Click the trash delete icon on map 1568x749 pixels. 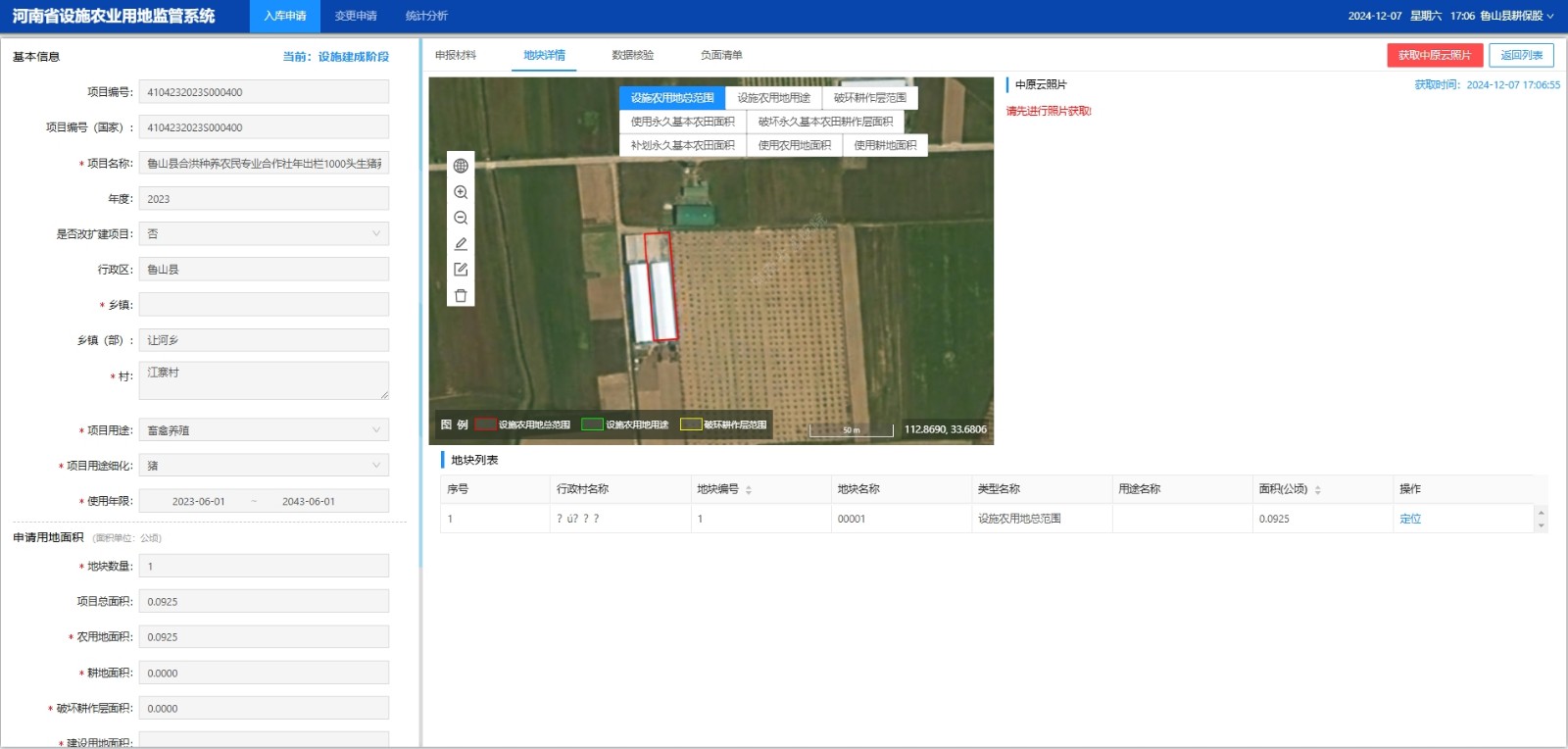(461, 295)
